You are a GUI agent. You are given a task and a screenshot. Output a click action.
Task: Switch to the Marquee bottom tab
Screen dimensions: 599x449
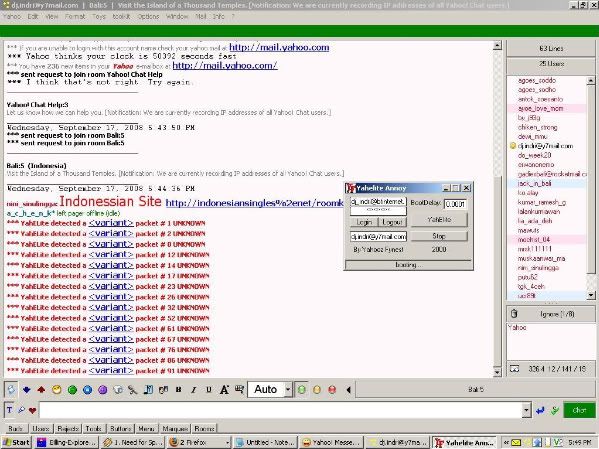175,429
